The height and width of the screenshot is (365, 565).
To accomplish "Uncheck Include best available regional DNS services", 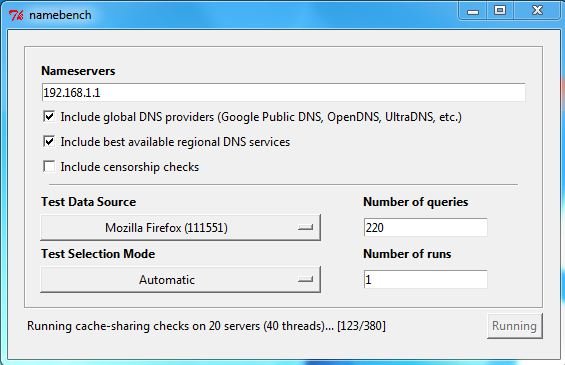I will [x=49, y=142].
